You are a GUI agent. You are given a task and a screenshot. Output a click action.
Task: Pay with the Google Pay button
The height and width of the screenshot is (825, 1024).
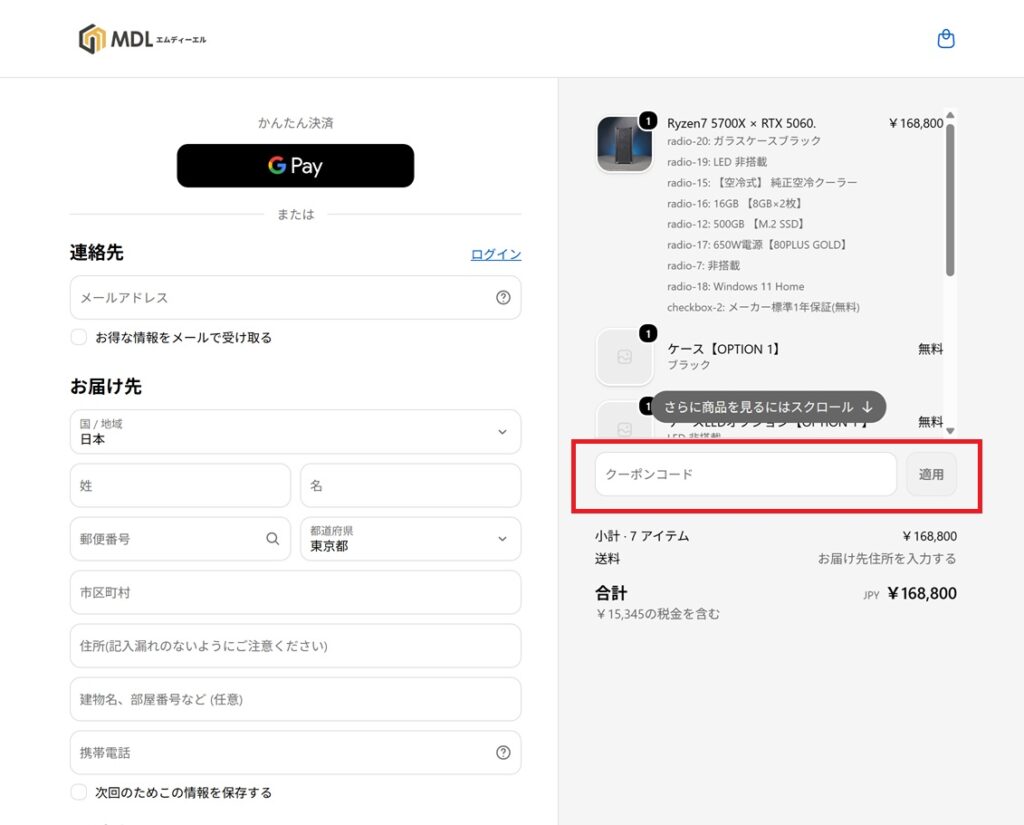pyautogui.click(x=295, y=166)
